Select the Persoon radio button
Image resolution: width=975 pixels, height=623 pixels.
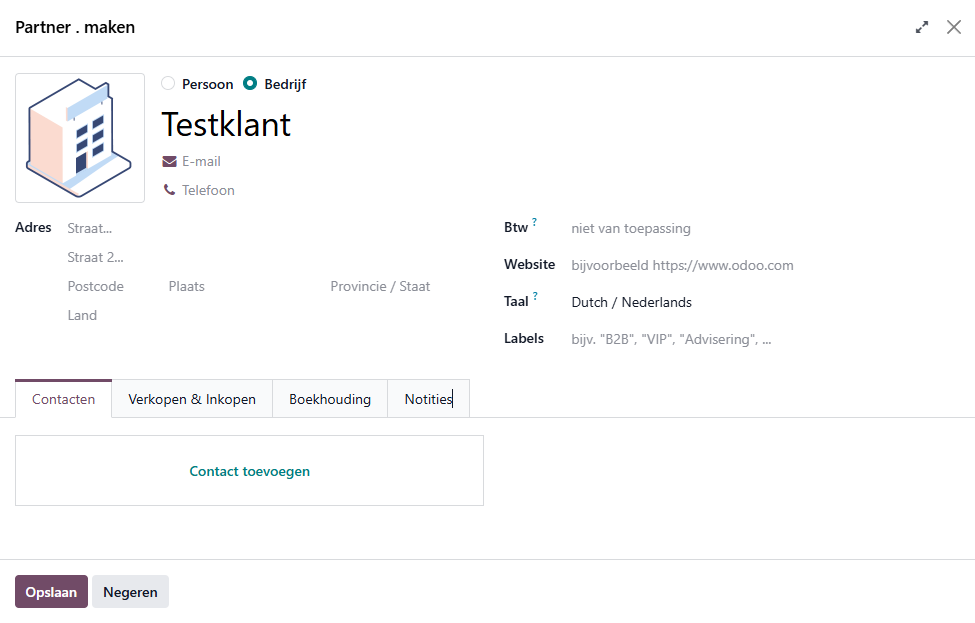(x=168, y=84)
